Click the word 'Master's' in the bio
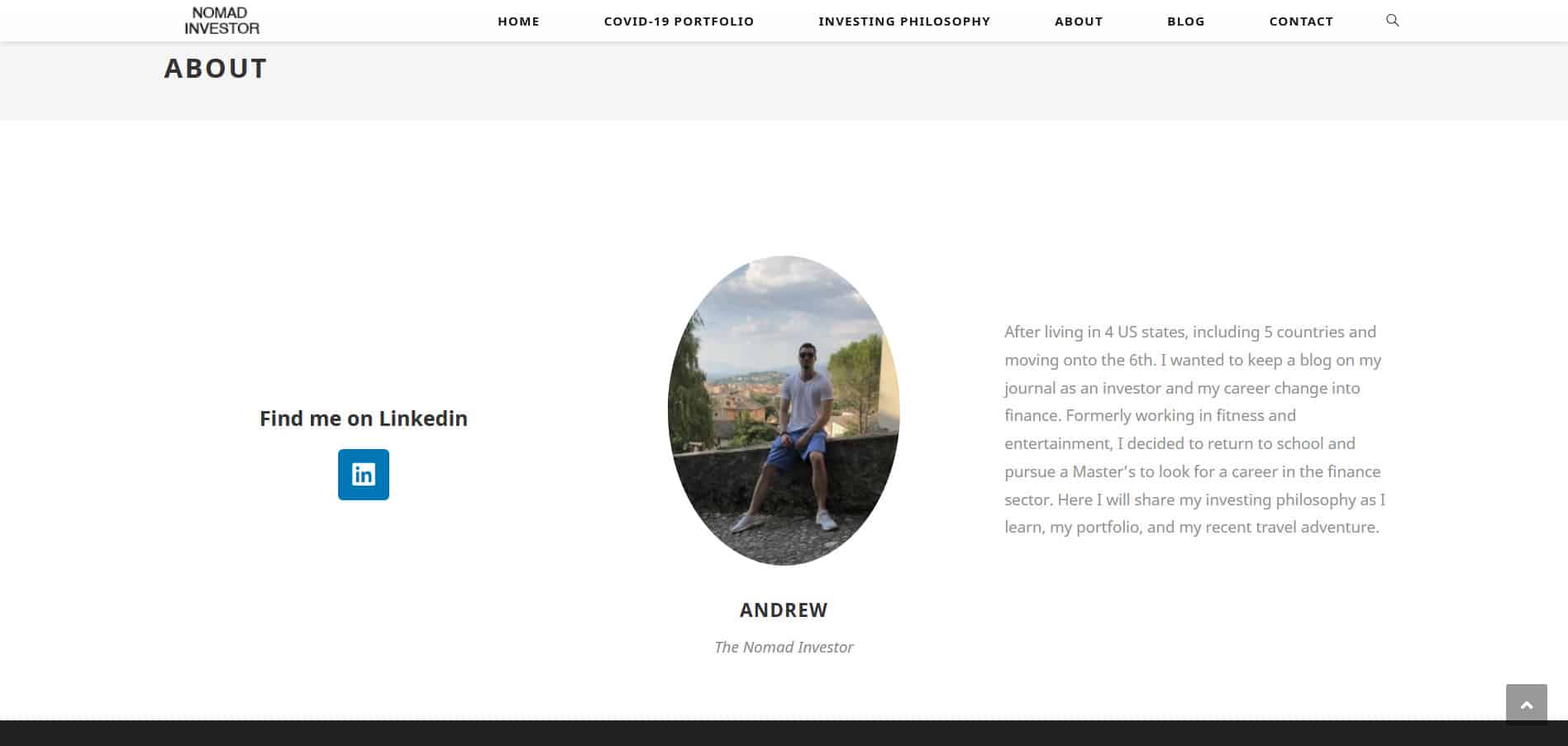This screenshot has height=746, width=1568. click(1104, 471)
